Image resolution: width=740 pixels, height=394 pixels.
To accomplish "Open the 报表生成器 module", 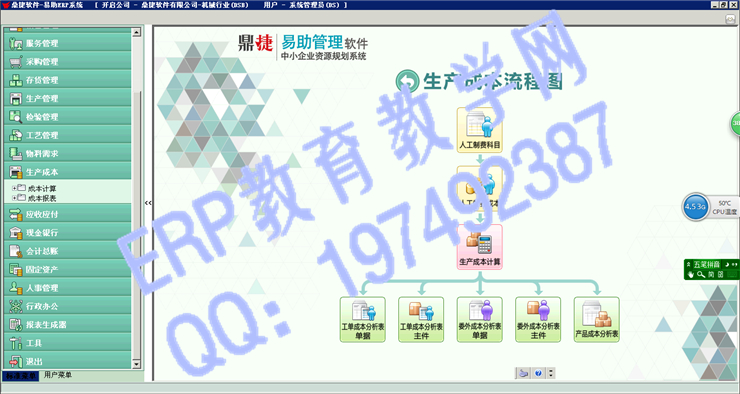I will (67, 325).
